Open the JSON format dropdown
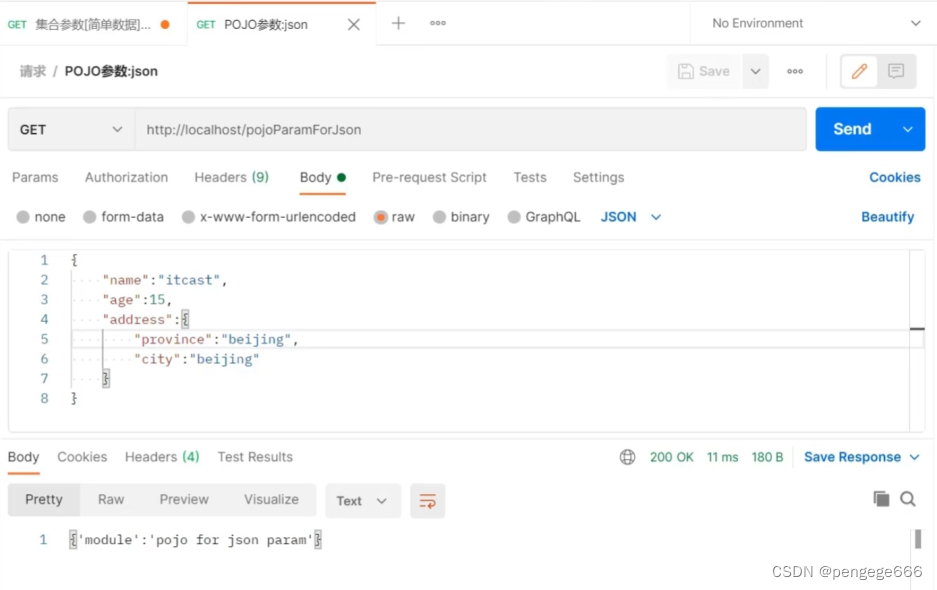The width and height of the screenshot is (937, 590). (x=631, y=217)
